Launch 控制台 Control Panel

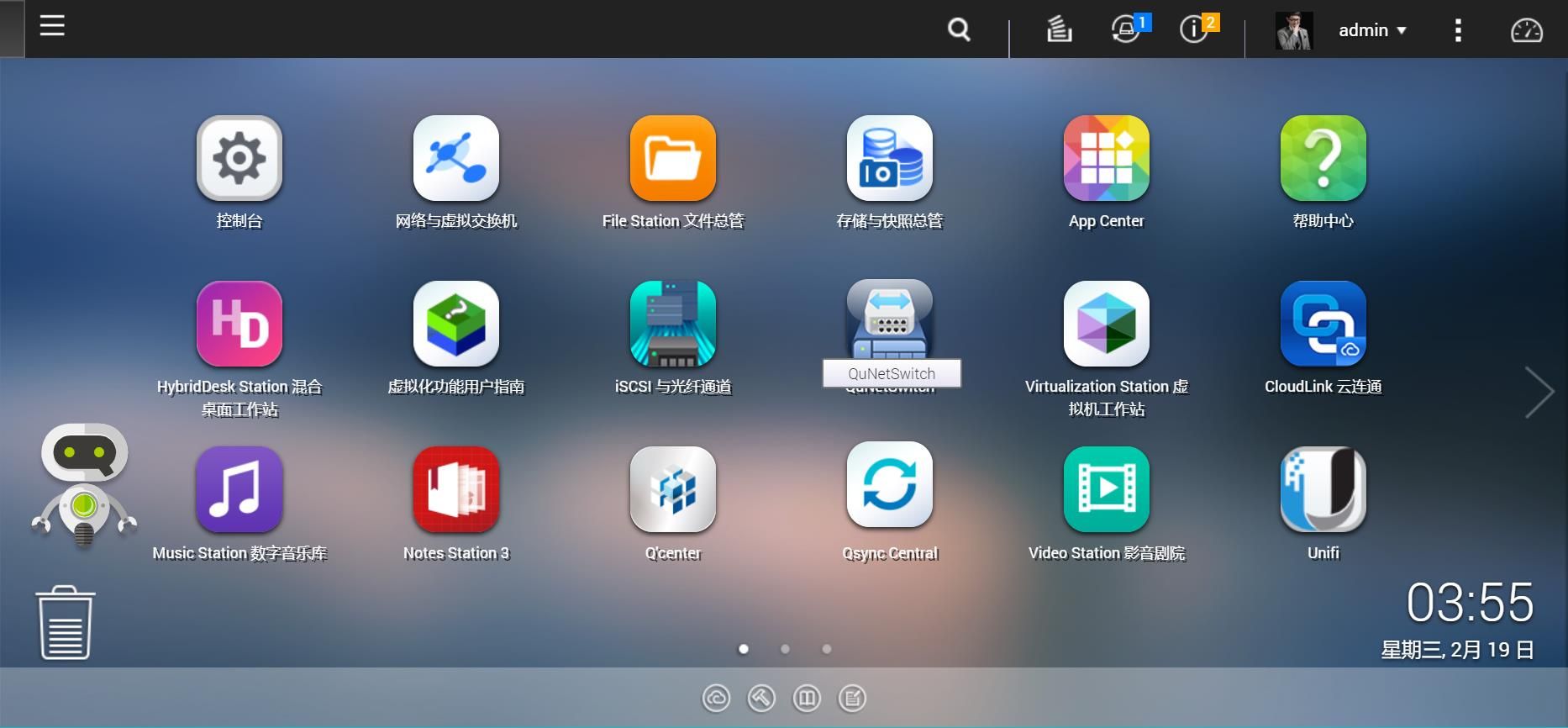point(239,158)
